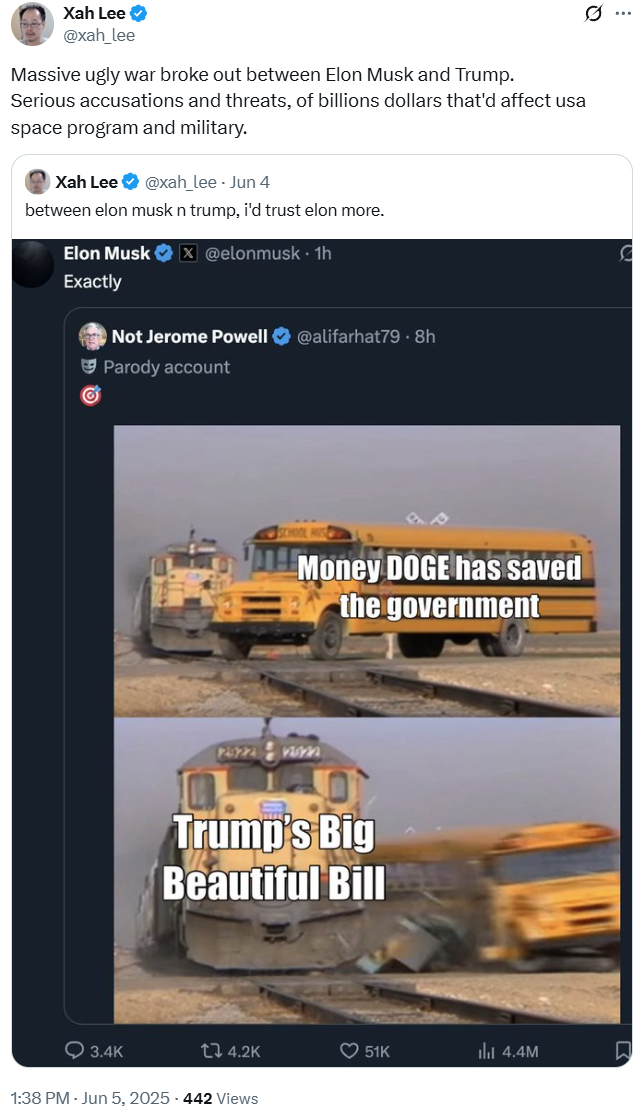Click the Not Jerome Powell avatar
This screenshot has width=643, height=1114.
(93, 336)
